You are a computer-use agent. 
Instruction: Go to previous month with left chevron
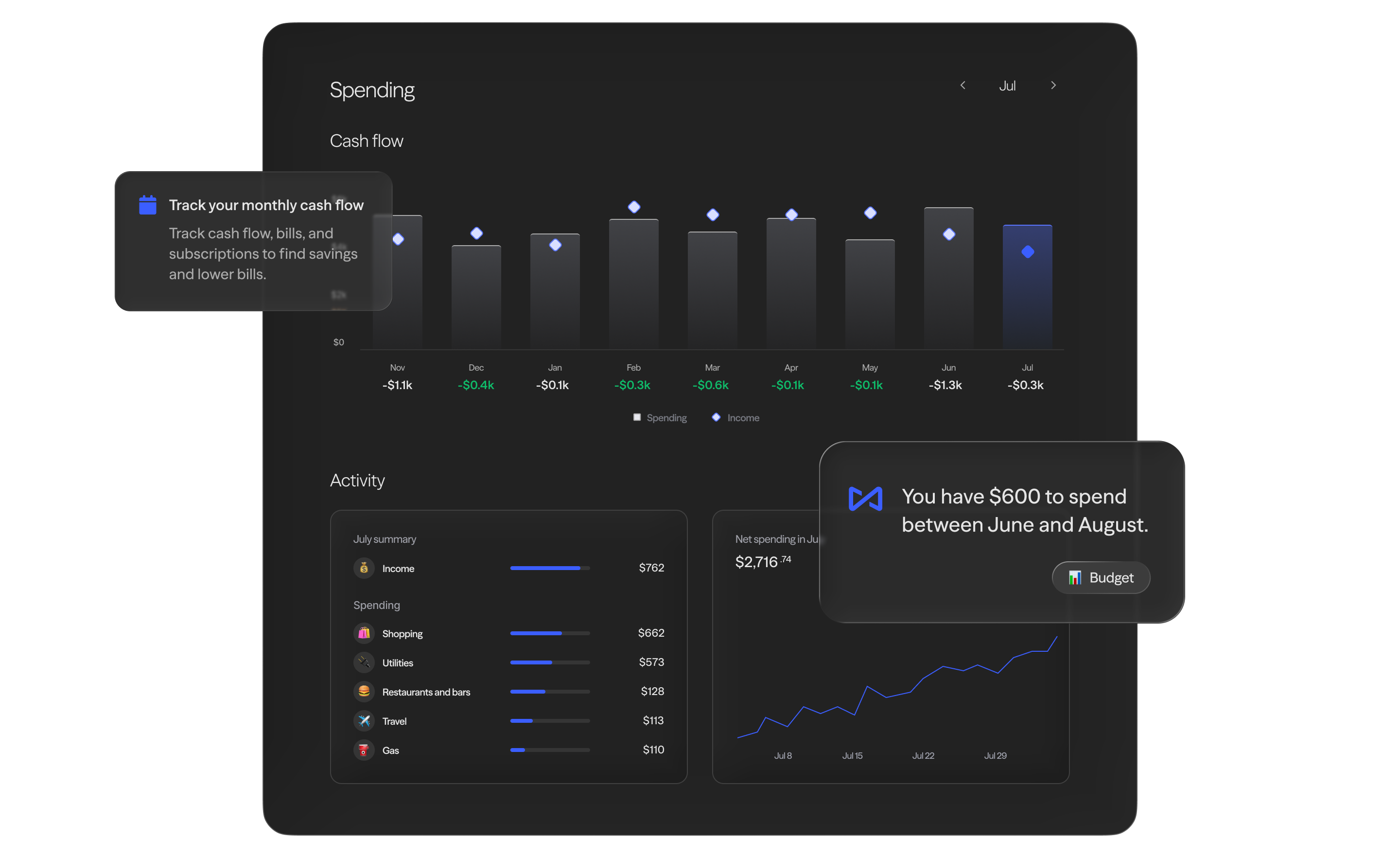[x=962, y=85]
